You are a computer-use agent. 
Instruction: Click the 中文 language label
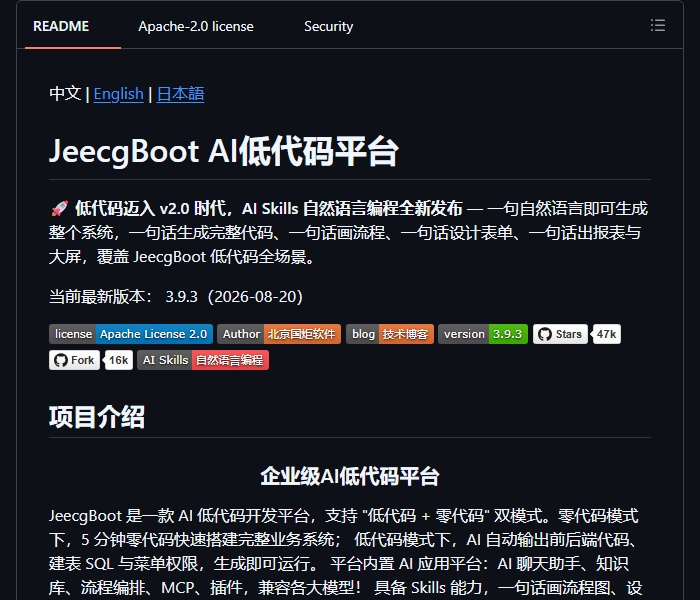click(x=65, y=94)
